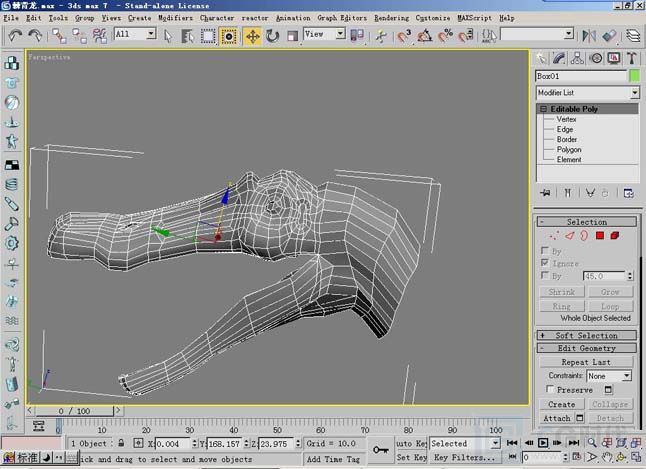
Task: Open the Key Filters dialog
Action: tap(464, 457)
